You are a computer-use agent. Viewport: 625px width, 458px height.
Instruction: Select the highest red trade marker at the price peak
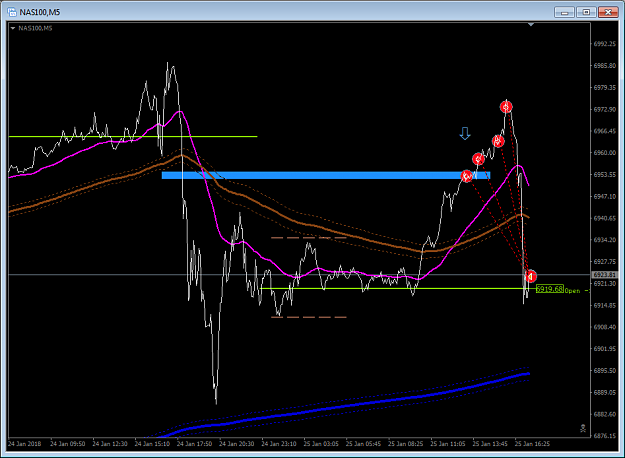[506, 107]
